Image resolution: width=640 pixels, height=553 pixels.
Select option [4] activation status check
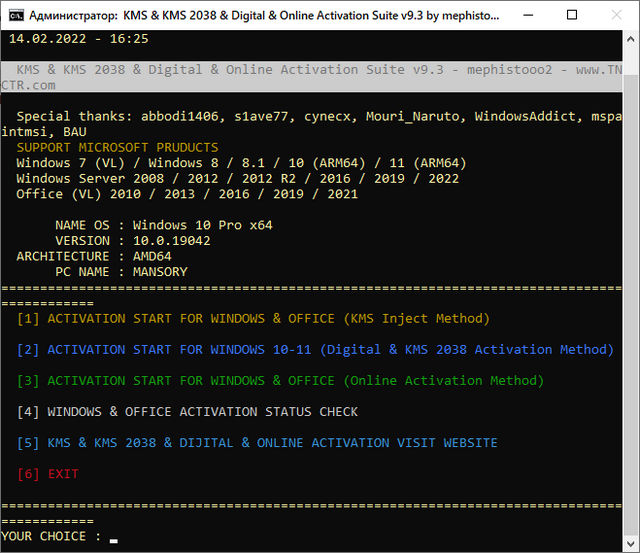[187, 412]
